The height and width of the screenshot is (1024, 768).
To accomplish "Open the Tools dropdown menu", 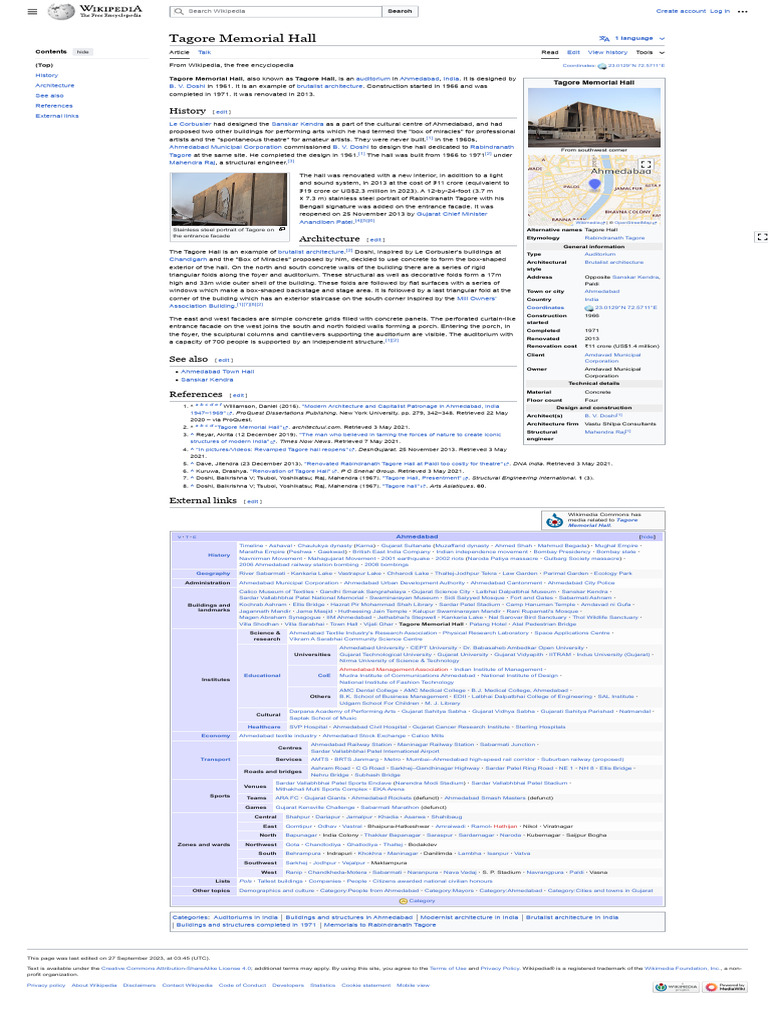I will coord(650,52).
